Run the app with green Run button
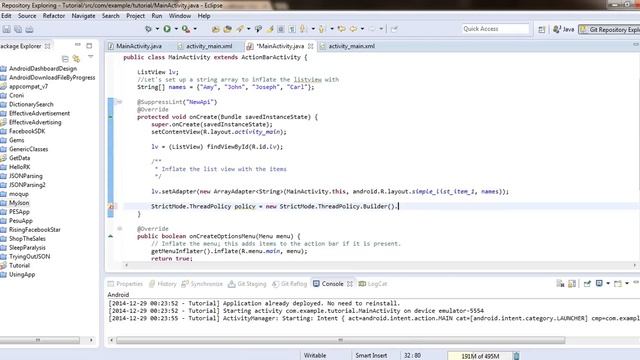 tap(167, 29)
